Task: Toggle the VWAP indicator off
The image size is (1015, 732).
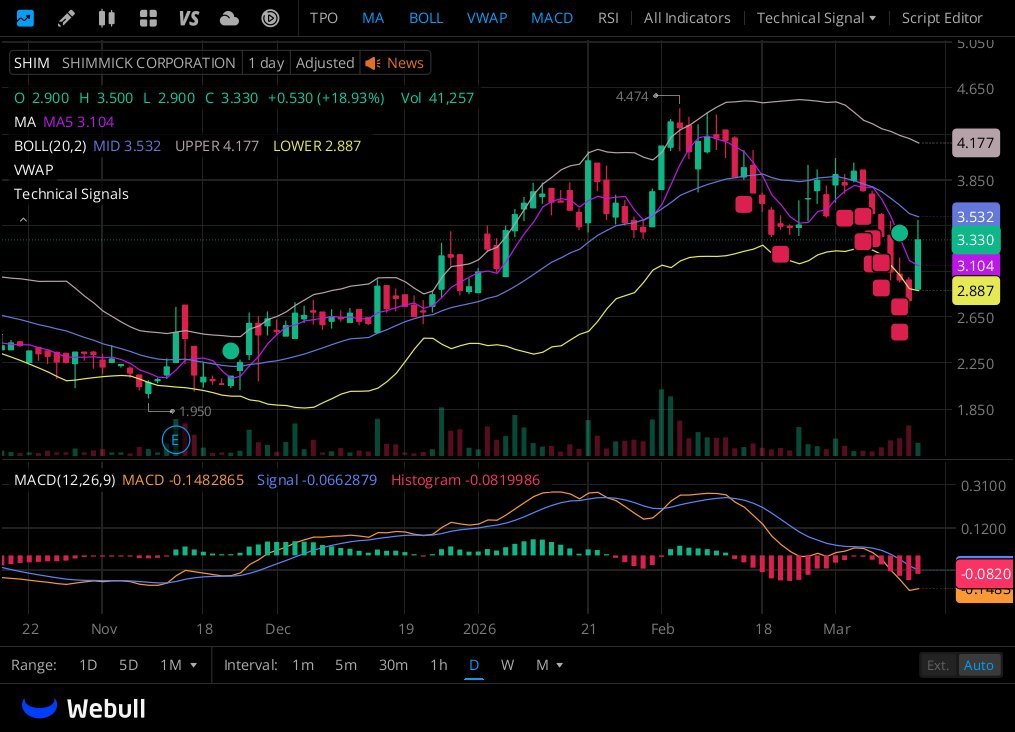Action: click(487, 17)
